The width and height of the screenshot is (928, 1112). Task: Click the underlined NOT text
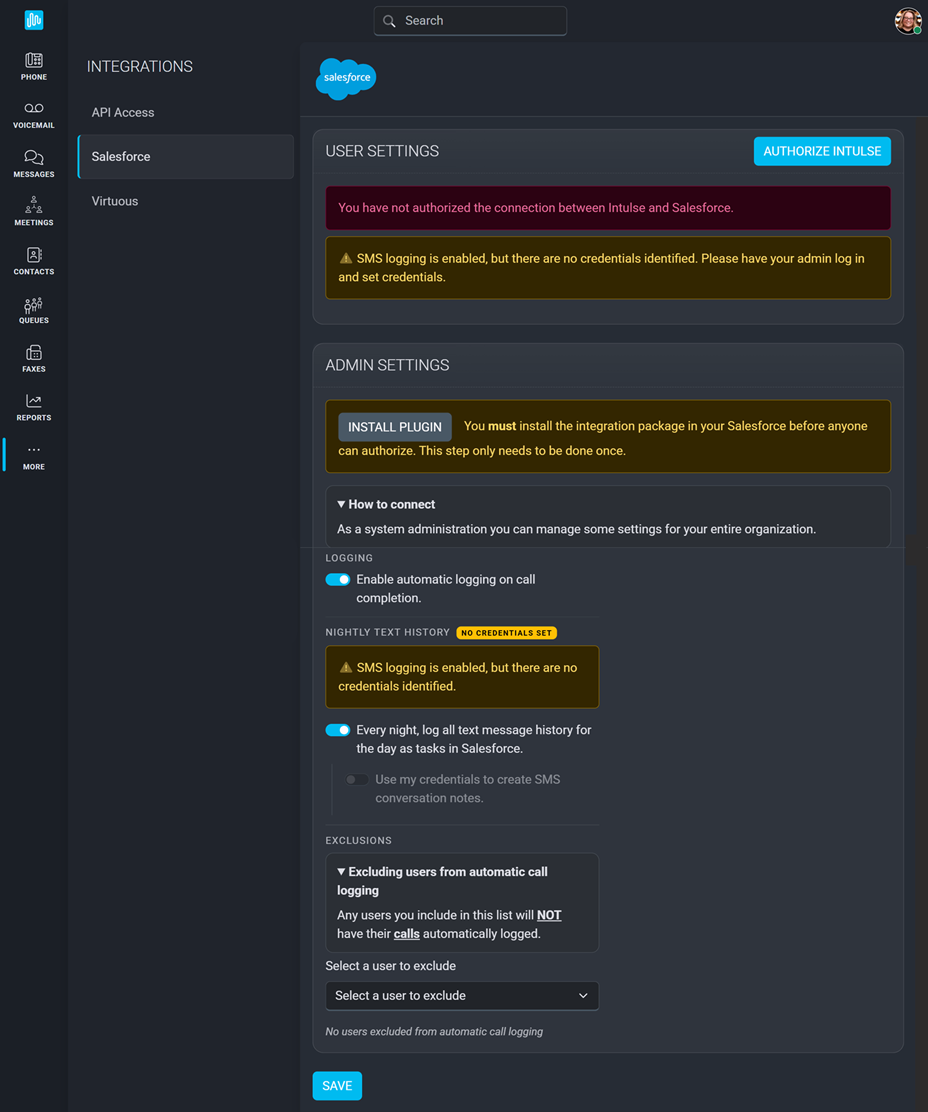click(549, 915)
